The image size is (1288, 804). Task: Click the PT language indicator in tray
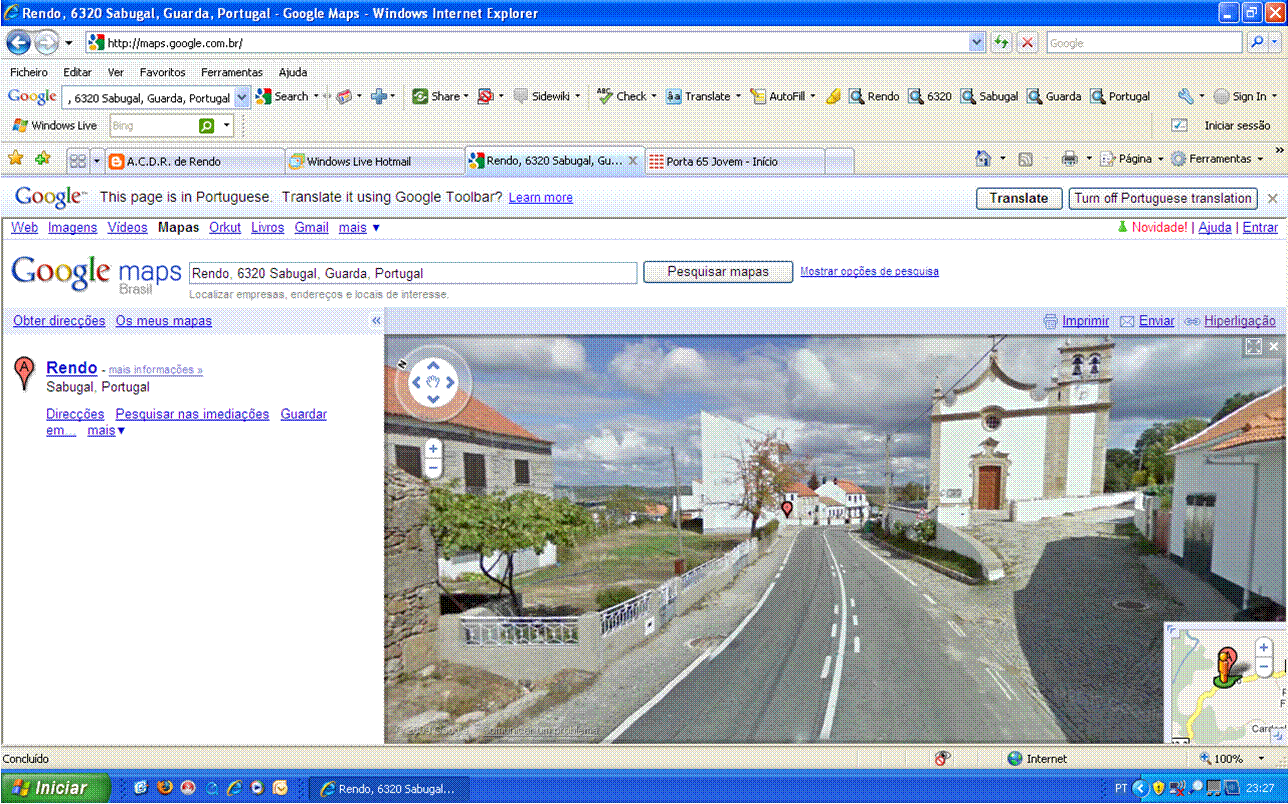1121,788
